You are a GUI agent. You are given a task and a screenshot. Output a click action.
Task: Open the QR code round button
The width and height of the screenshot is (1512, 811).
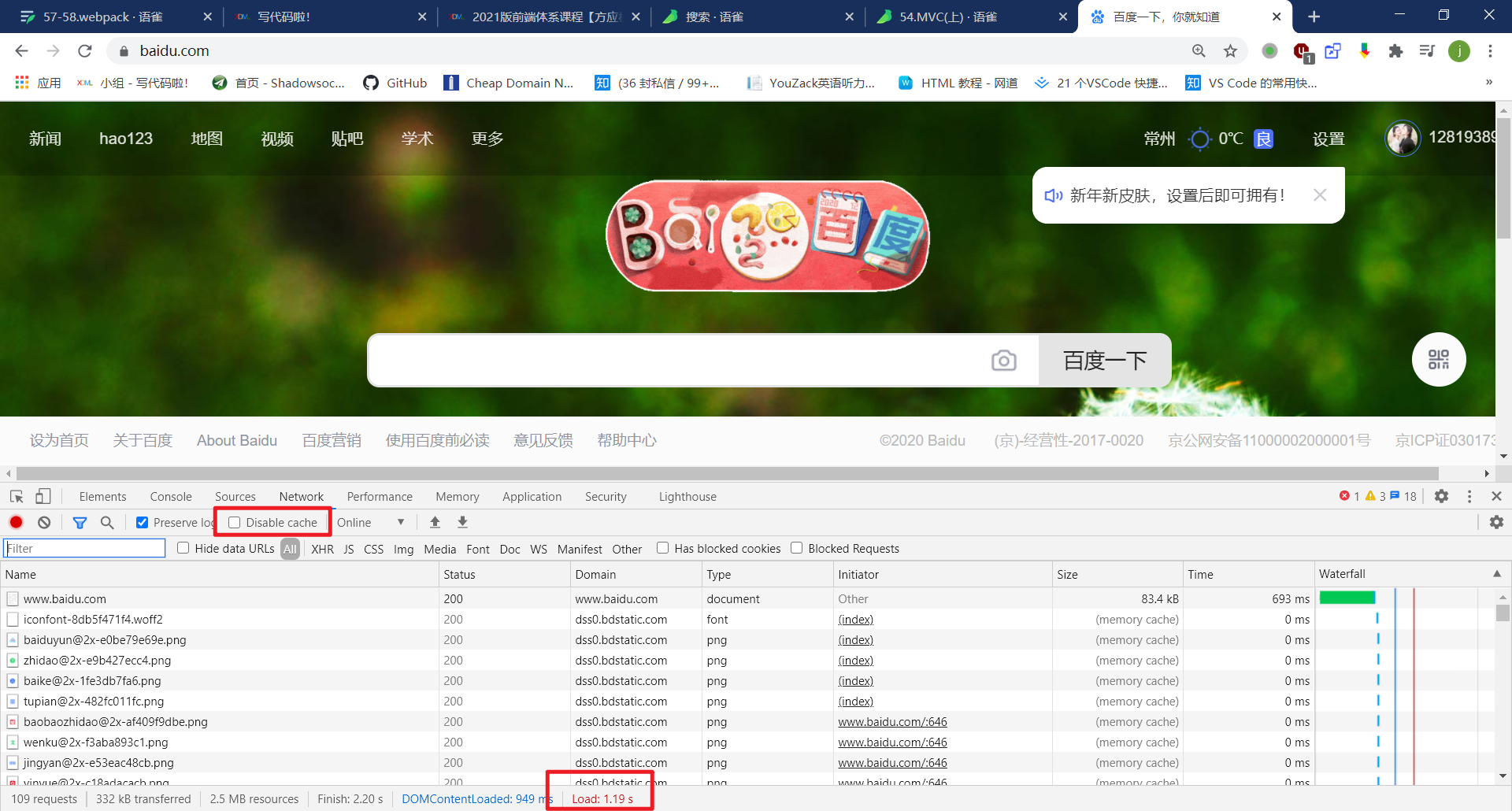pyautogui.click(x=1439, y=359)
